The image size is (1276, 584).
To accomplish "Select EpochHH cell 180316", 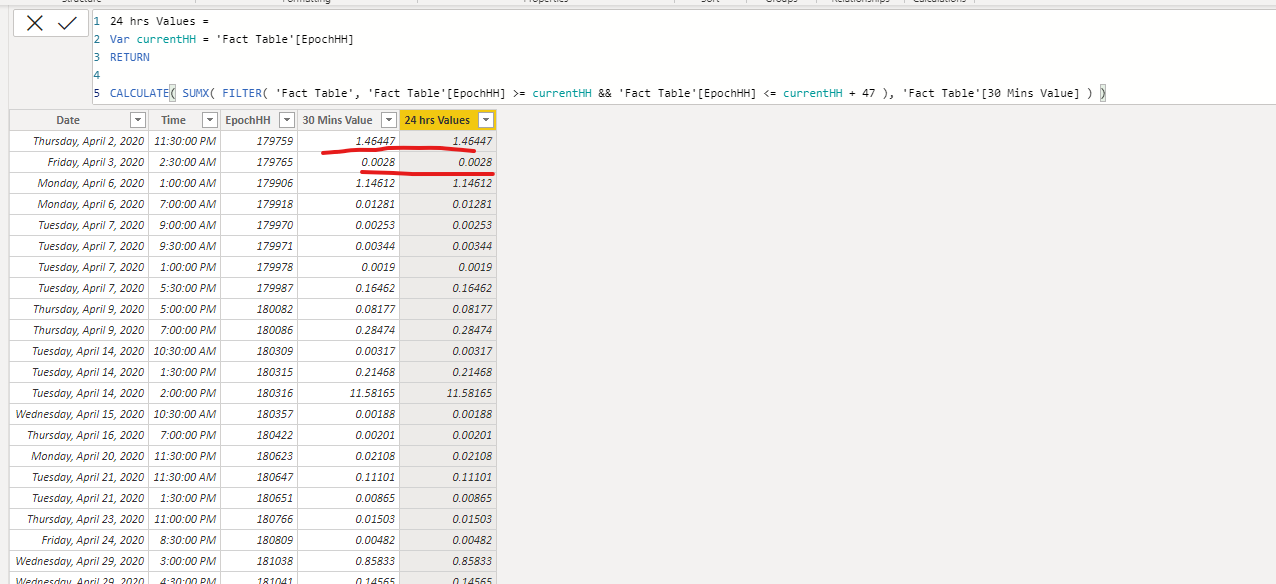I will [258, 393].
